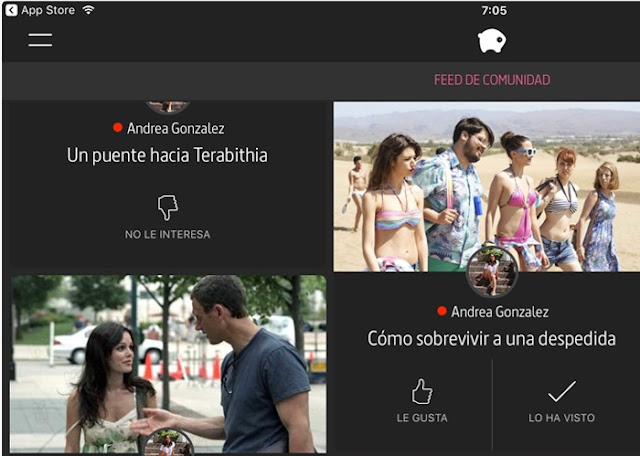Tap the wifi status icon

[88, 10]
